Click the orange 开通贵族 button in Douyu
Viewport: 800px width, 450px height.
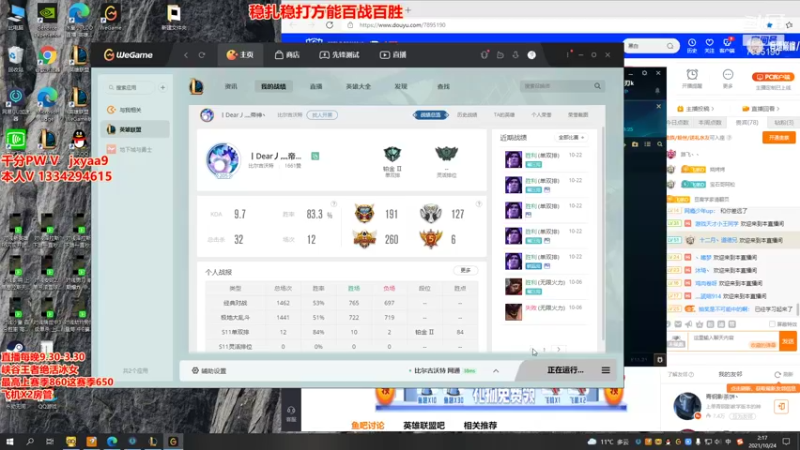pyautogui.click(x=779, y=138)
